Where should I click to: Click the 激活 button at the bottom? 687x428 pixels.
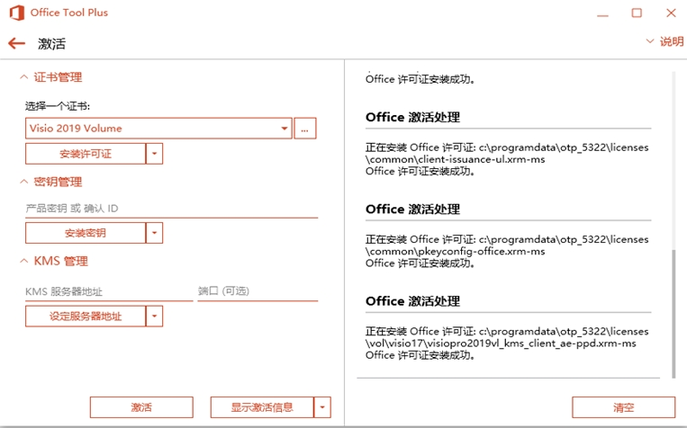click(x=142, y=407)
